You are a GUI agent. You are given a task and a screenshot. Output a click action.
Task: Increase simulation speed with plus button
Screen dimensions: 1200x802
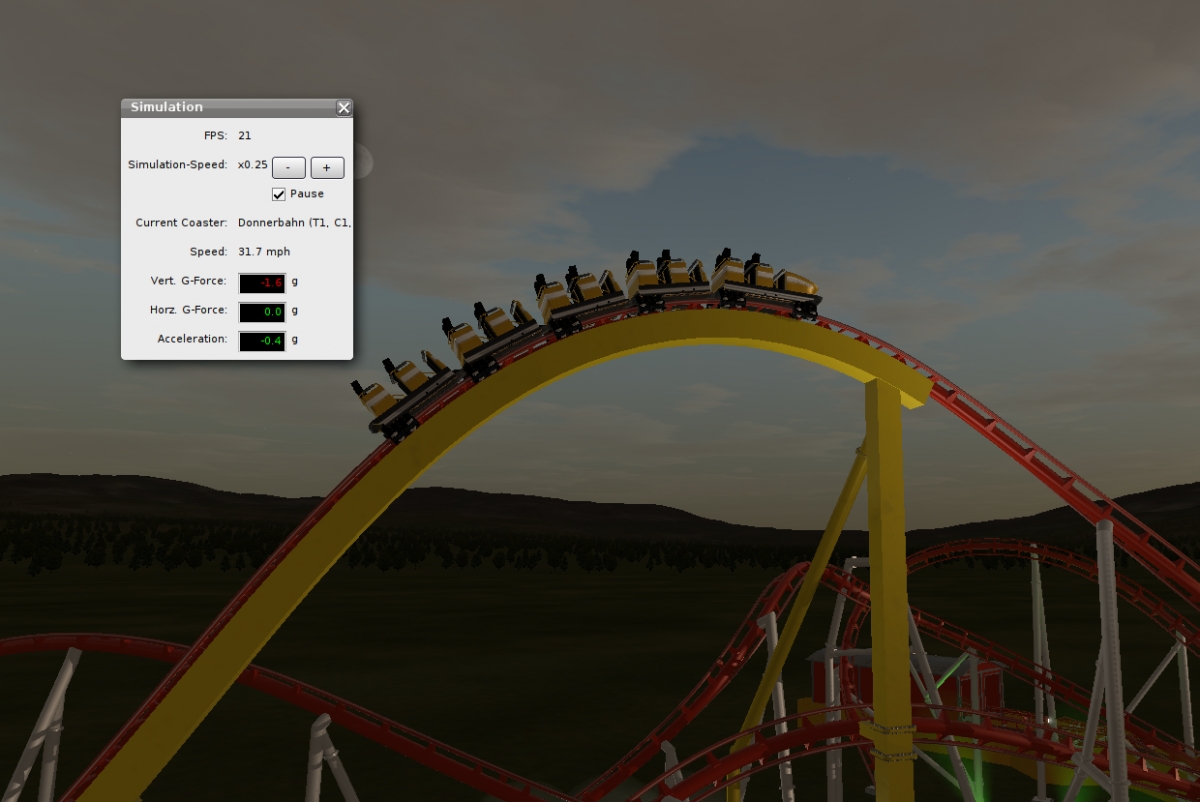click(x=327, y=167)
